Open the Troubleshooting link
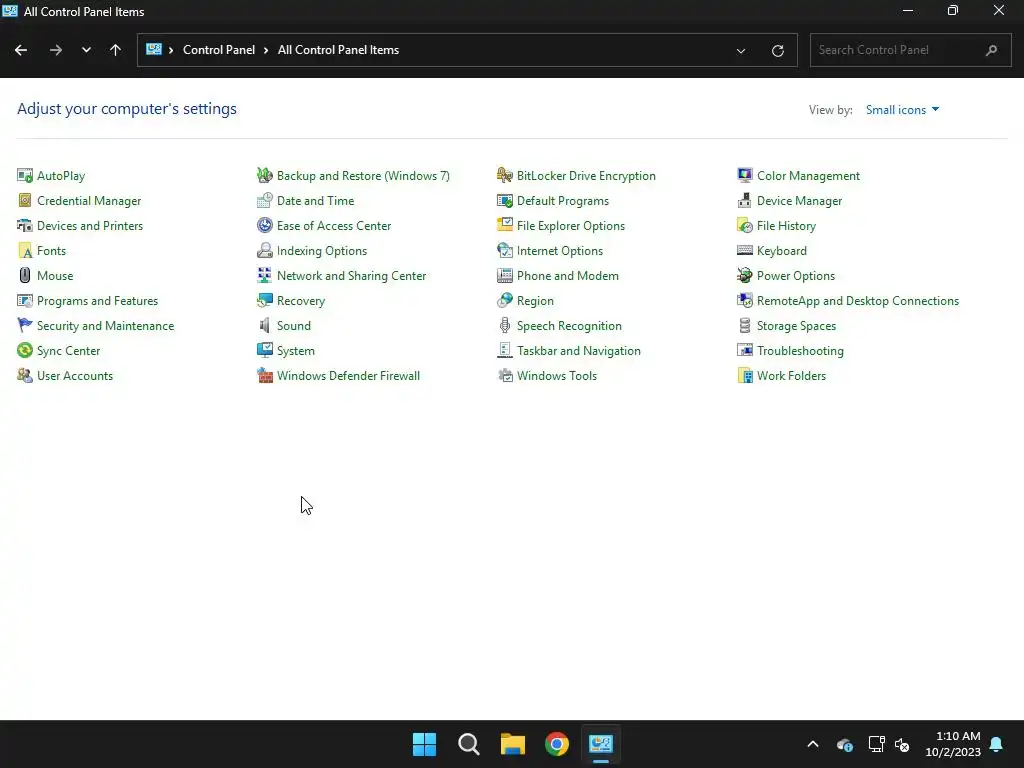This screenshot has height=768, width=1024. (x=799, y=351)
